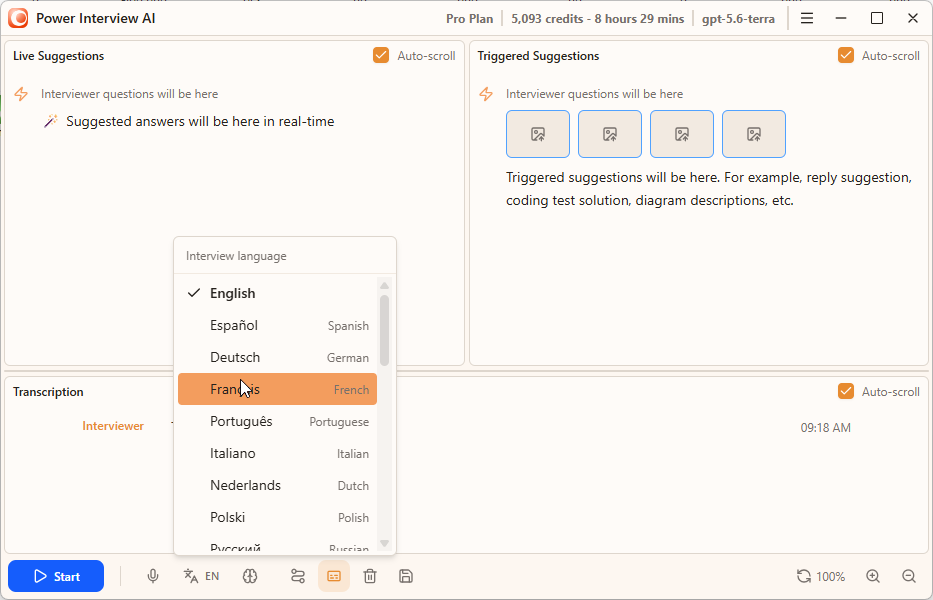
Task: Click lightning icon in Live Suggestions panel
Action: tap(21, 94)
